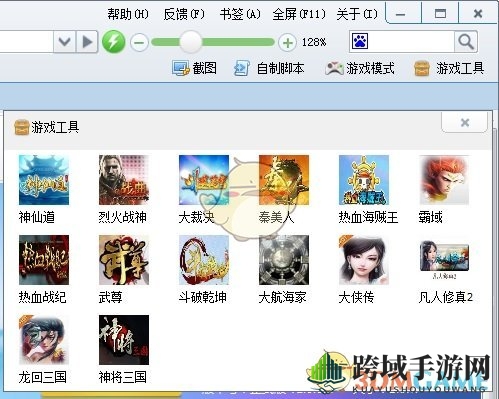Open 游戏工具 in the toolbar
Image resolution: width=499 pixels, height=399 pixels.
[x=449, y=68]
